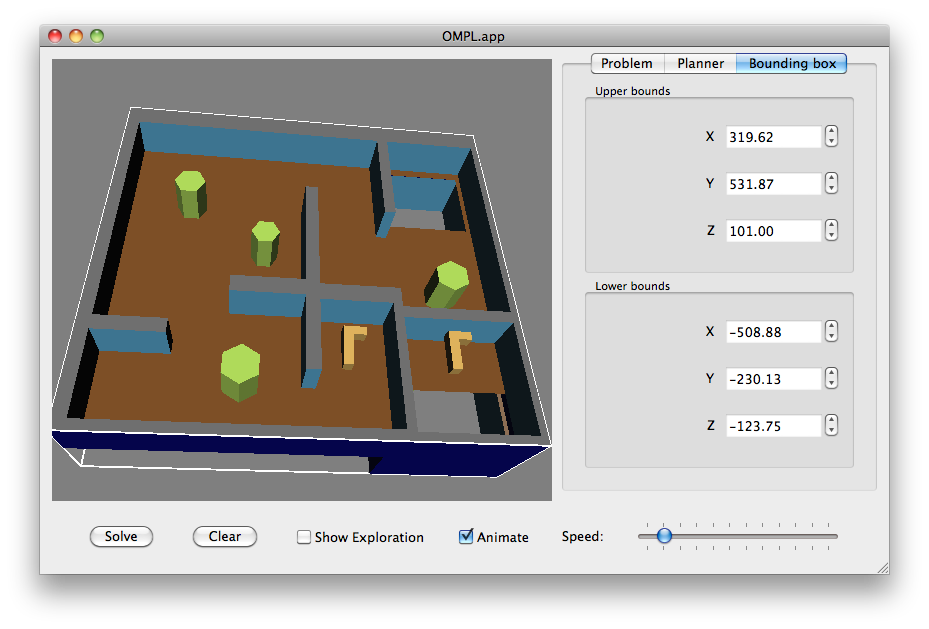This screenshot has width=929, height=629.
Task: Minimize OMPL.app window with yellow button
Action: point(76,36)
